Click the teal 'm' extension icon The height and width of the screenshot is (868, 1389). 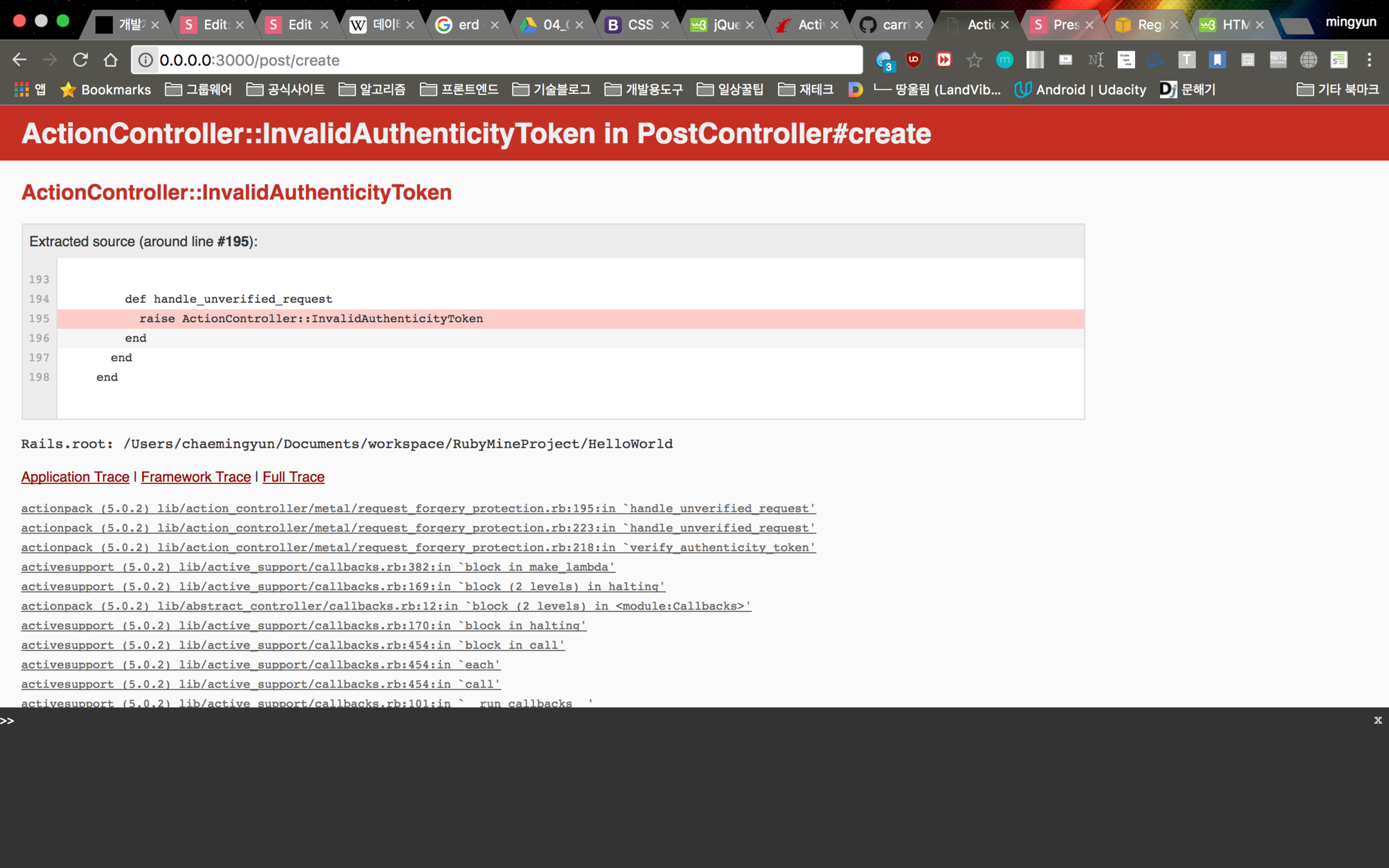pyautogui.click(x=1004, y=60)
